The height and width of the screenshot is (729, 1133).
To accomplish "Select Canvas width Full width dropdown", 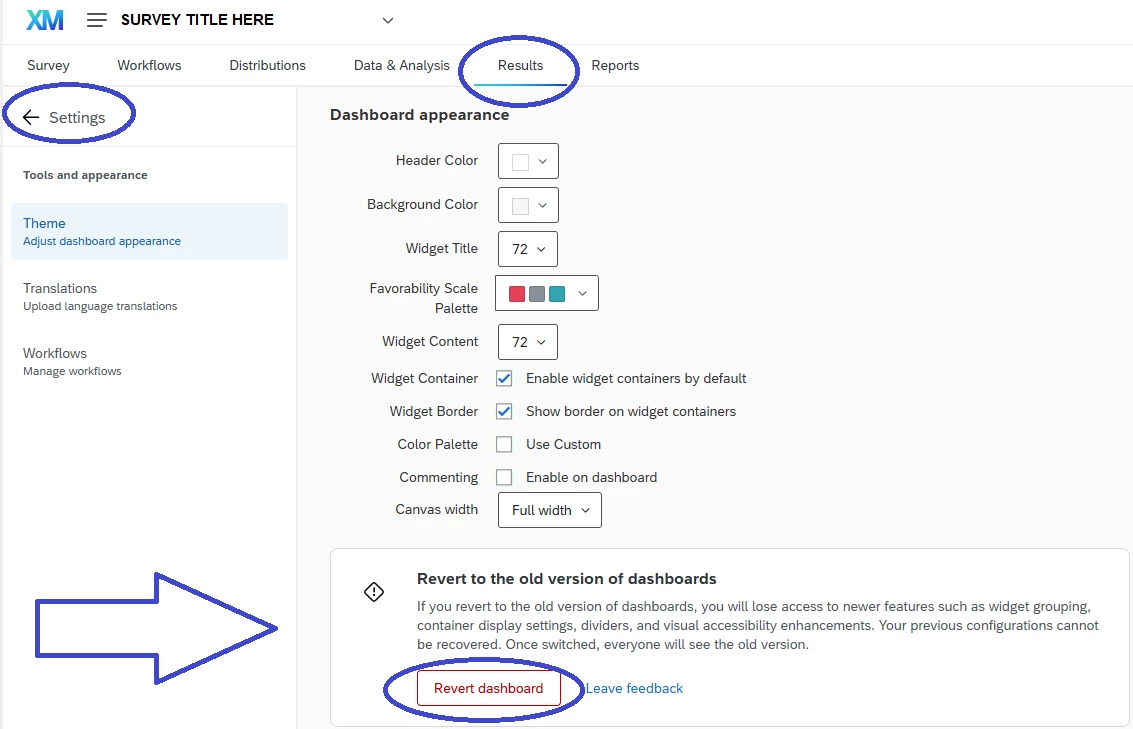I will [x=550, y=510].
